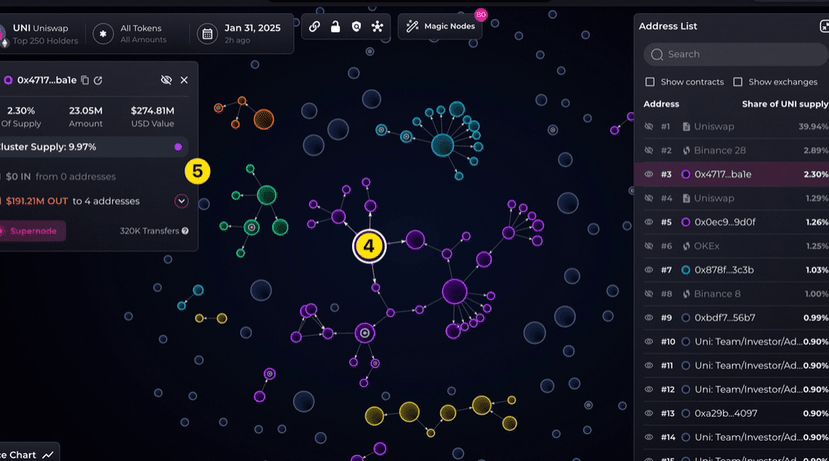Open the All Tokens filter
829x461 pixels.
(130, 33)
